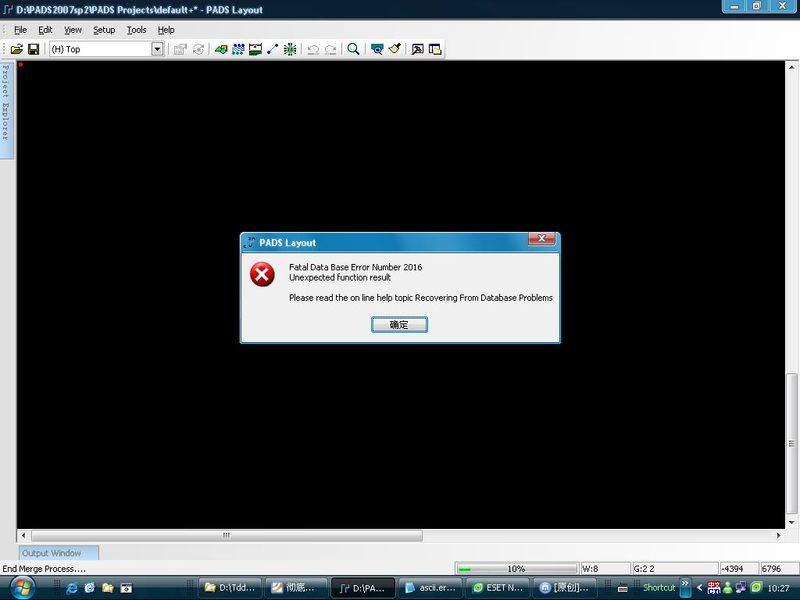Switch to the [原创]... taskbar window
This screenshot has height=600, width=800.
pos(564,588)
